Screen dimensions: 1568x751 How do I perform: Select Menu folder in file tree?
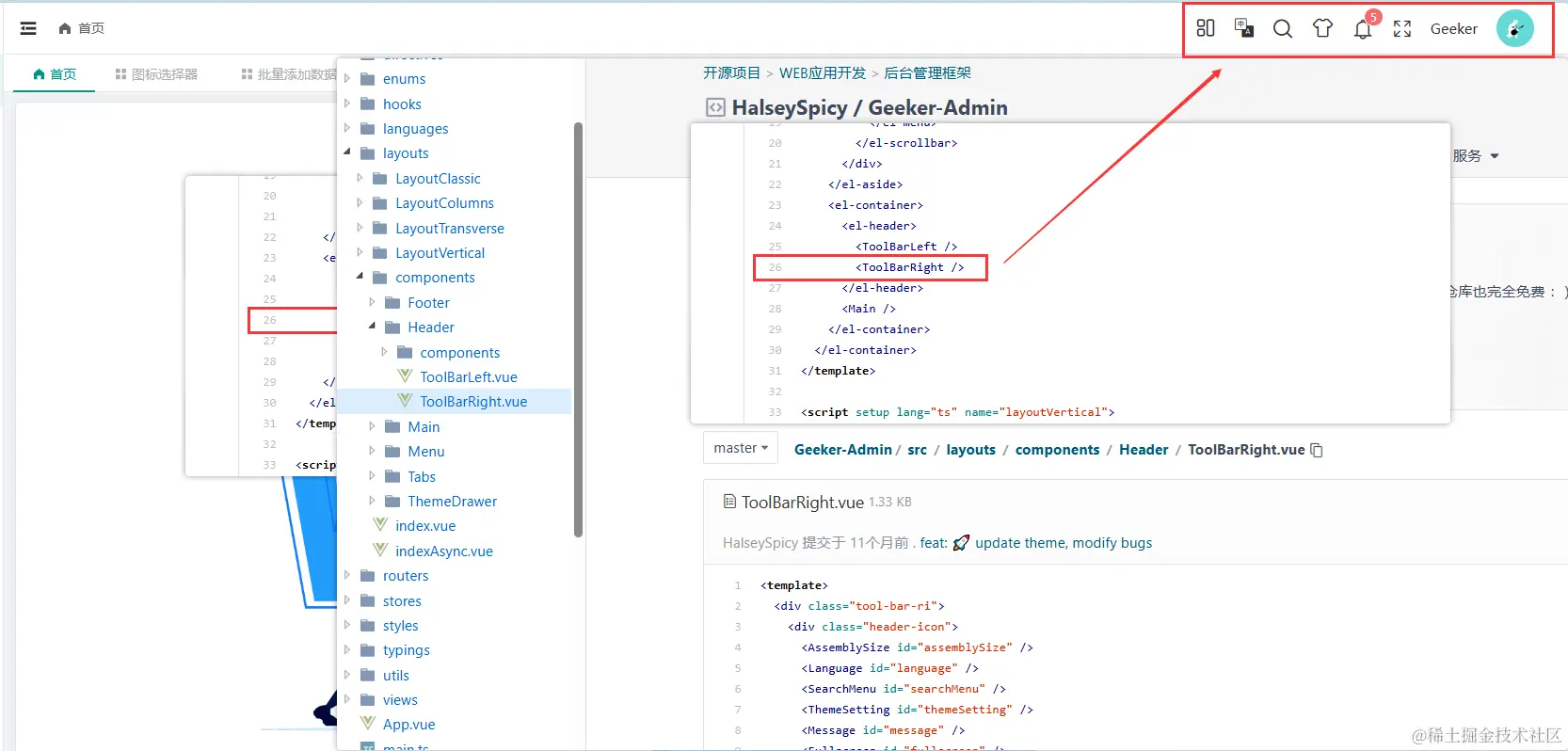[425, 451]
